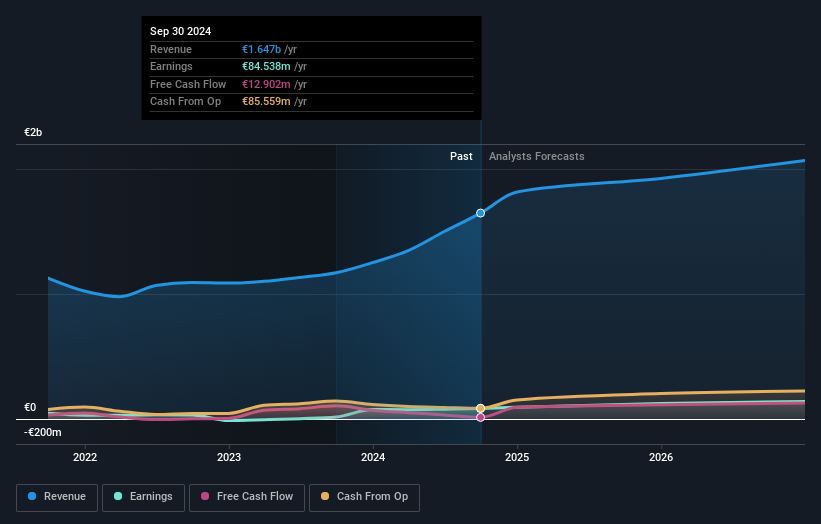Click the Analysts Forecasts label

pos(537,156)
